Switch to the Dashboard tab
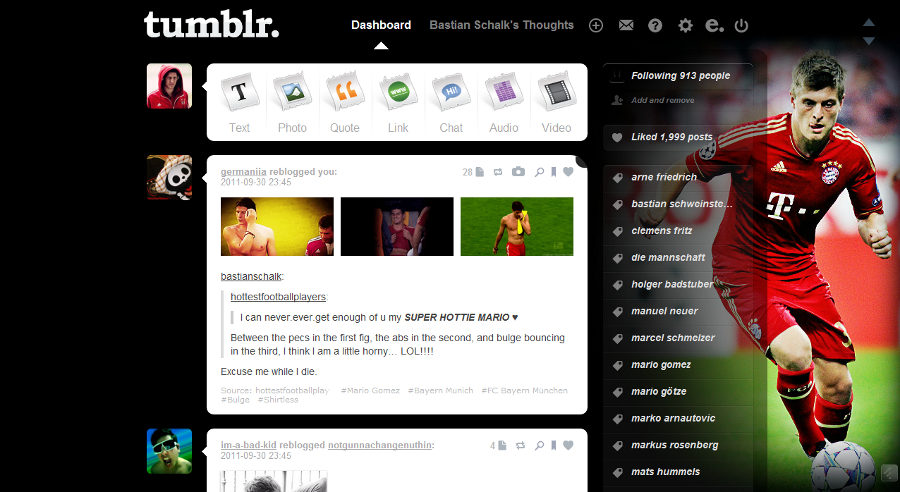 pos(381,25)
